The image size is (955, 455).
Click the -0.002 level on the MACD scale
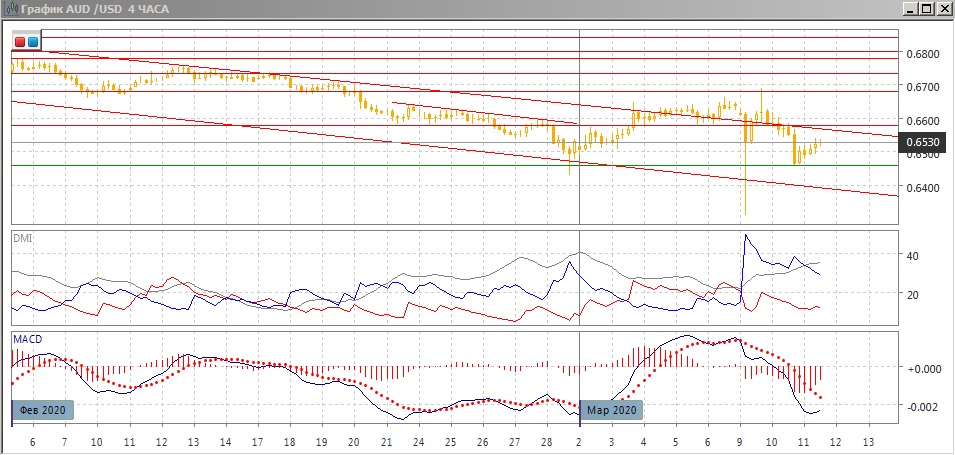[x=921, y=406]
